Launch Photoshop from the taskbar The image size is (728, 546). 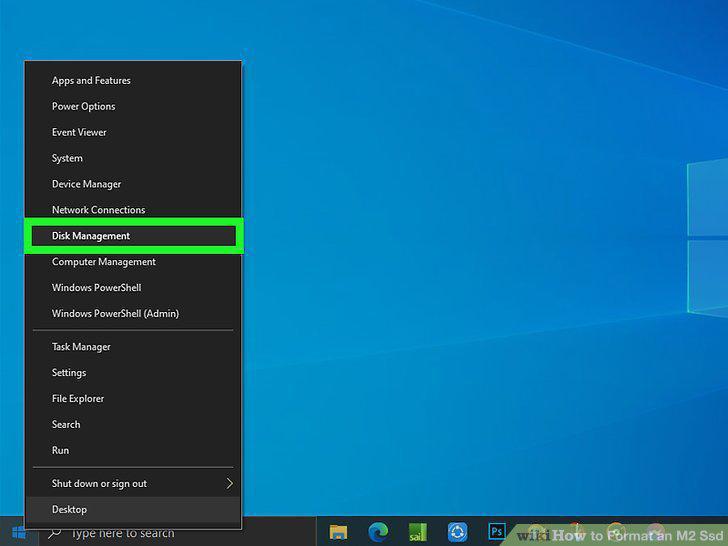pyautogui.click(x=496, y=532)
